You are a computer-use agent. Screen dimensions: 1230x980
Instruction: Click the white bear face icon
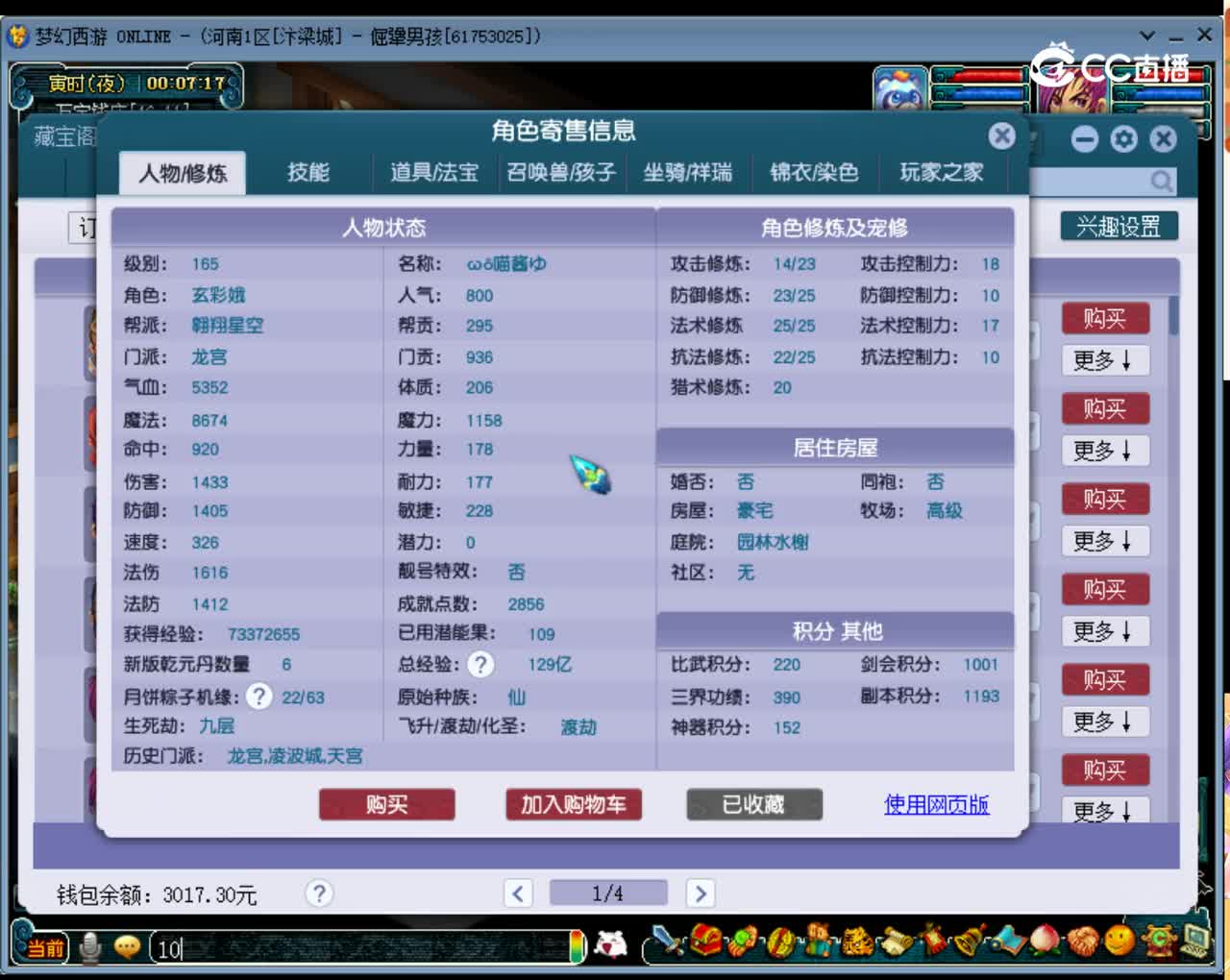(x=610, y=944)
